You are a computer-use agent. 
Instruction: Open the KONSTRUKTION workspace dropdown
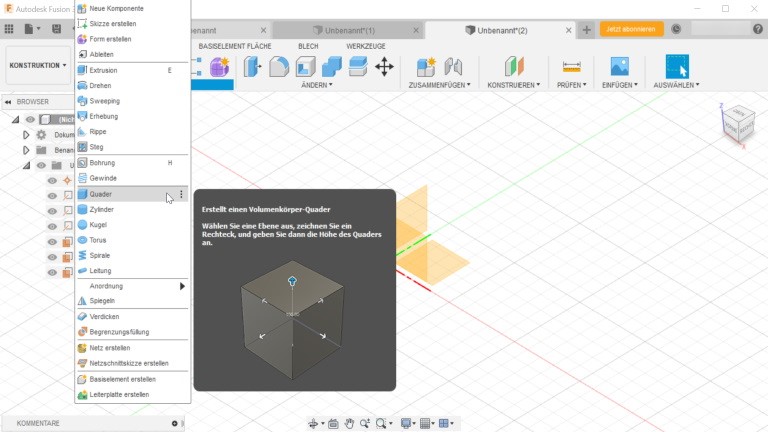pyautogui.click(x=38, y=65)
